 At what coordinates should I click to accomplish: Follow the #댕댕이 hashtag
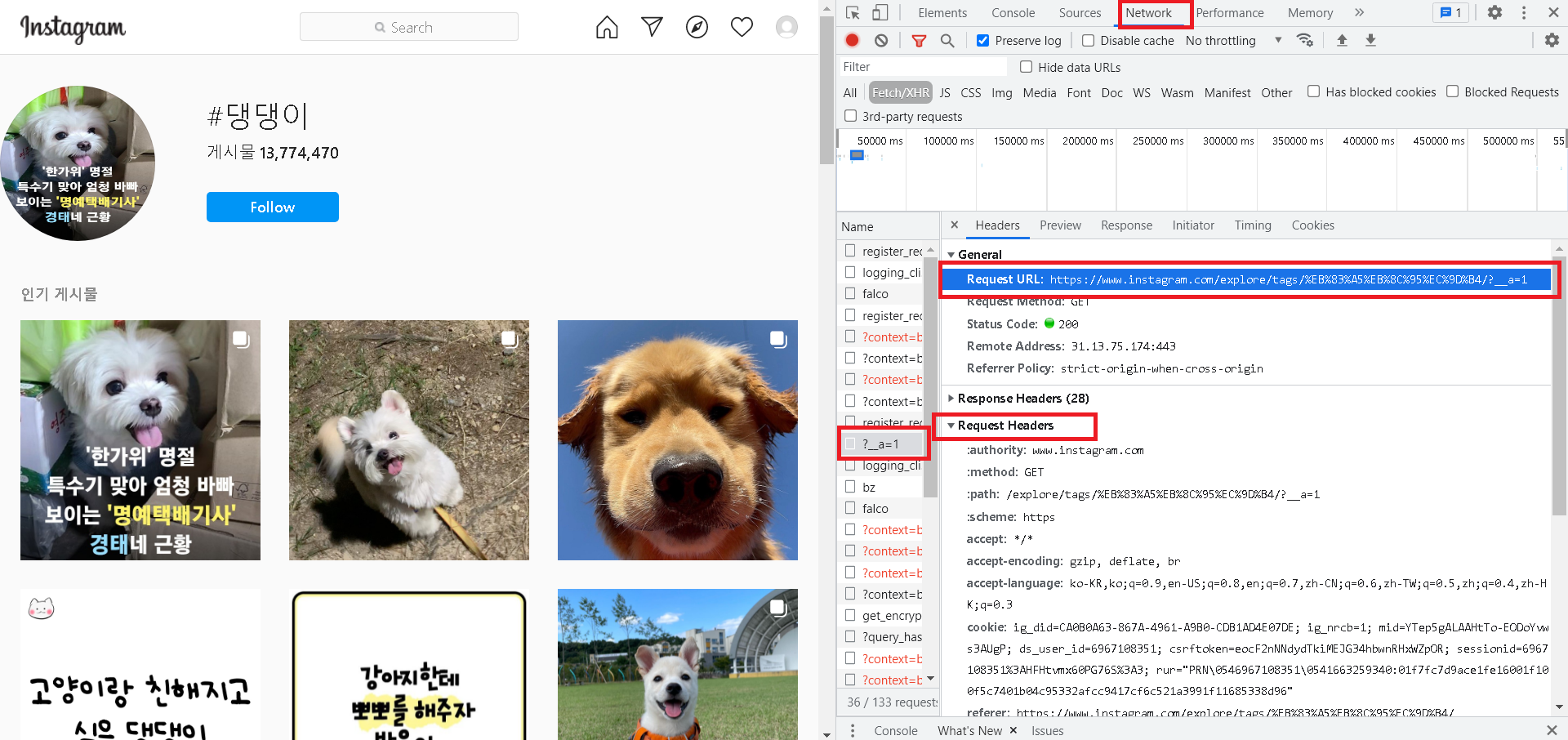[x=273, y=207]
